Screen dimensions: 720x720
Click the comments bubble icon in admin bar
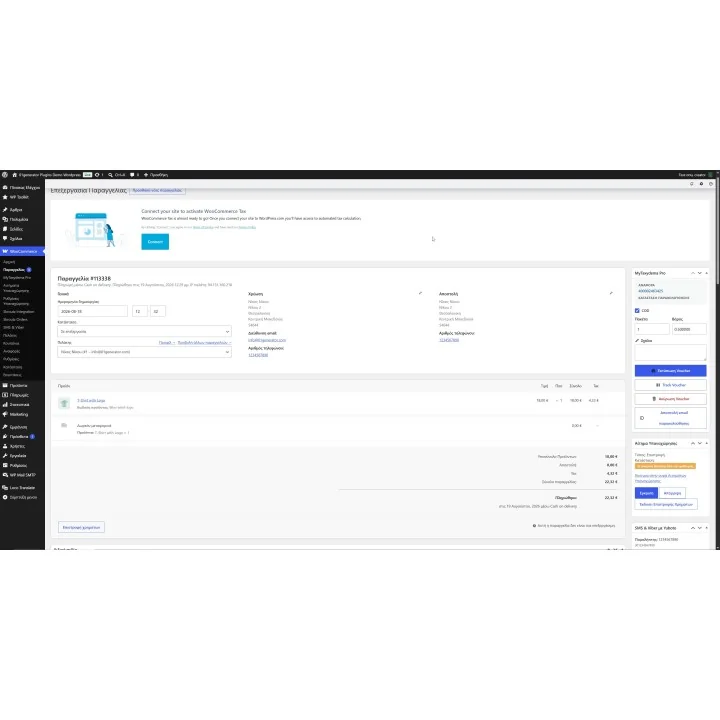[x=132, y=175]
